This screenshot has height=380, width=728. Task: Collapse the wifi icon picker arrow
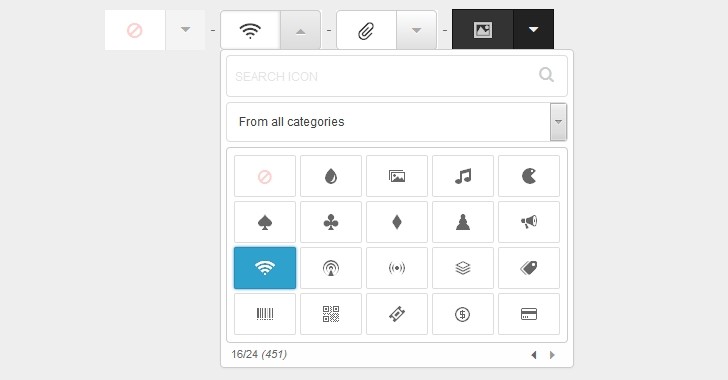tap(300, 30)
